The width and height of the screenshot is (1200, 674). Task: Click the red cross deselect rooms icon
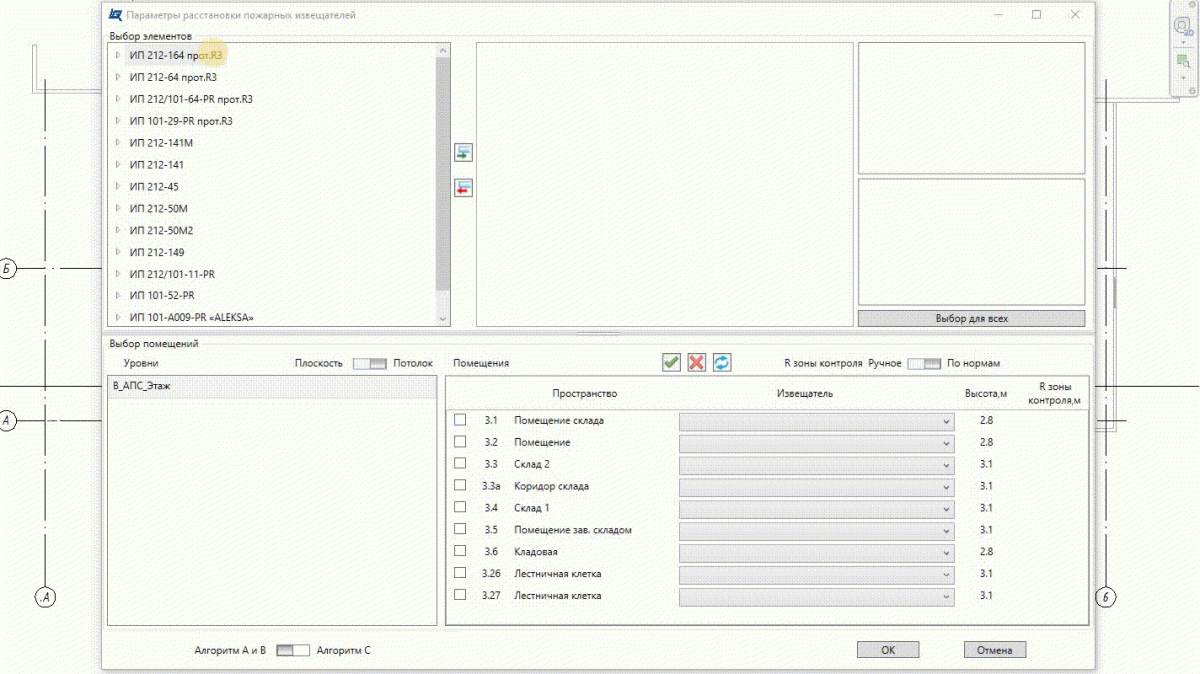697,363
